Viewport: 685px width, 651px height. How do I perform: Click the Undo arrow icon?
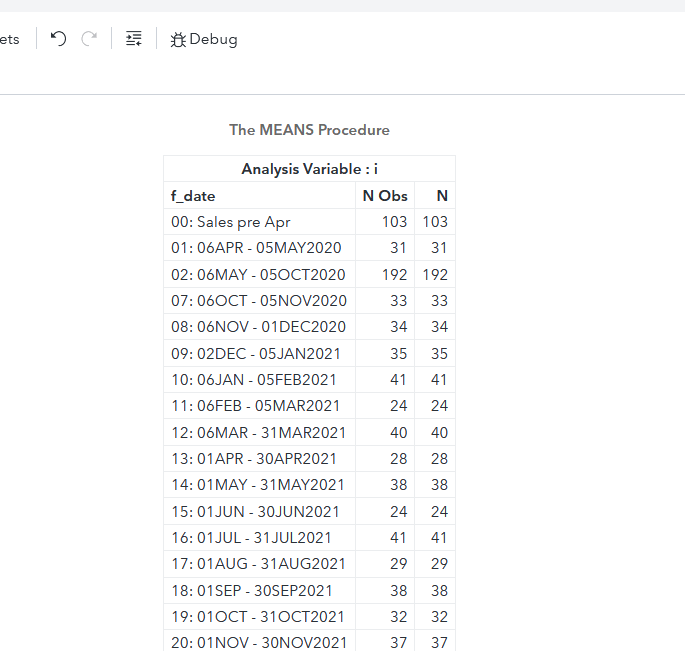pyautogui.click(x=59, y=39)
